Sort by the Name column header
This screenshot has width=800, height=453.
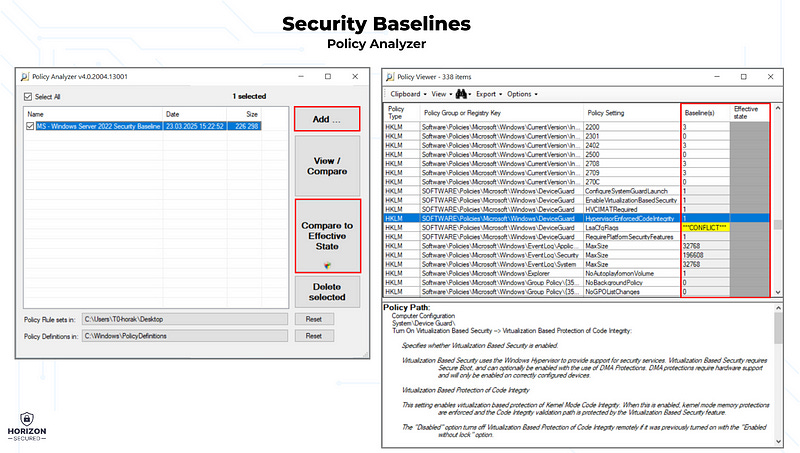tap(93, 114)
